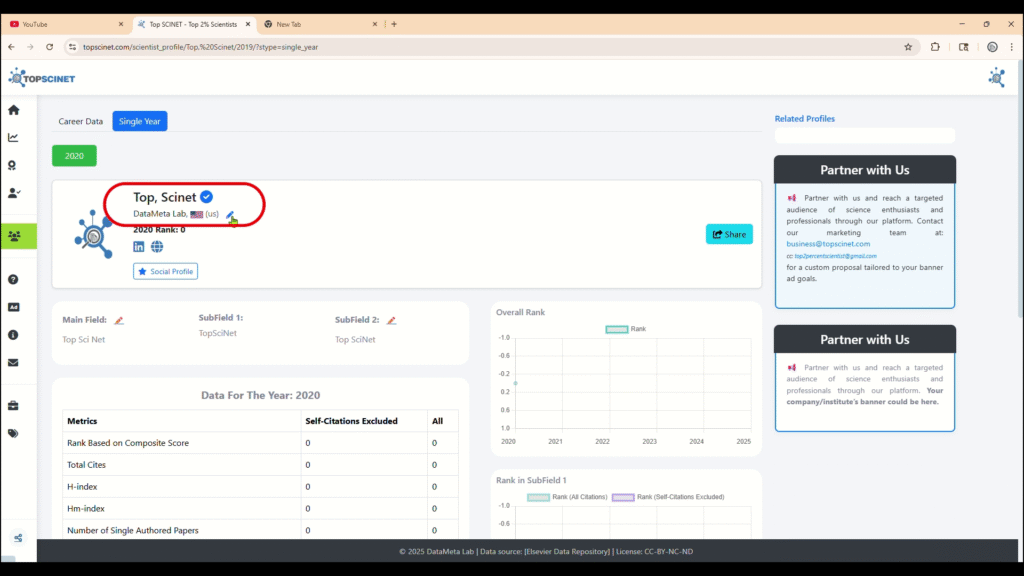Open the Chrome profile avatar icon

click(x=992, y=47)
